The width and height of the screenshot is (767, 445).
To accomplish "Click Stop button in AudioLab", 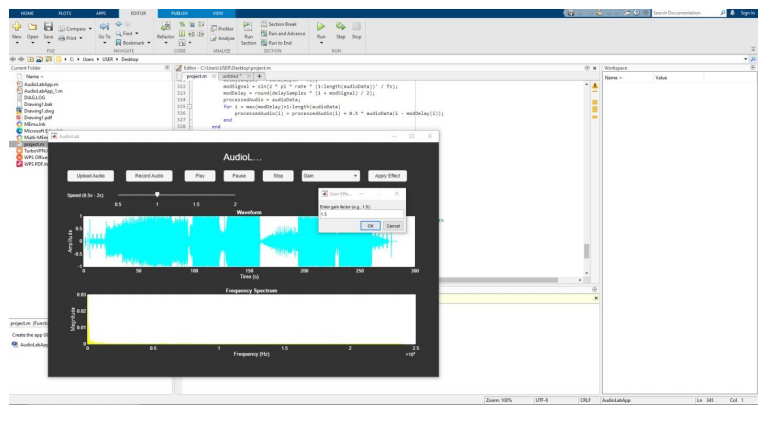I will tap(278, 176).
